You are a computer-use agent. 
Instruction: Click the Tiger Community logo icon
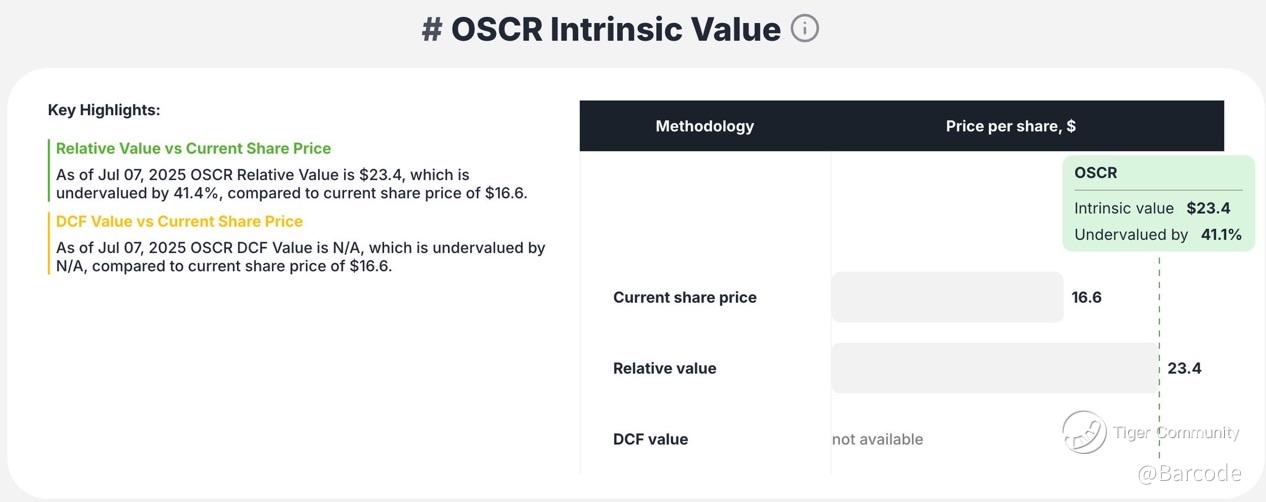click(1084, 432)
